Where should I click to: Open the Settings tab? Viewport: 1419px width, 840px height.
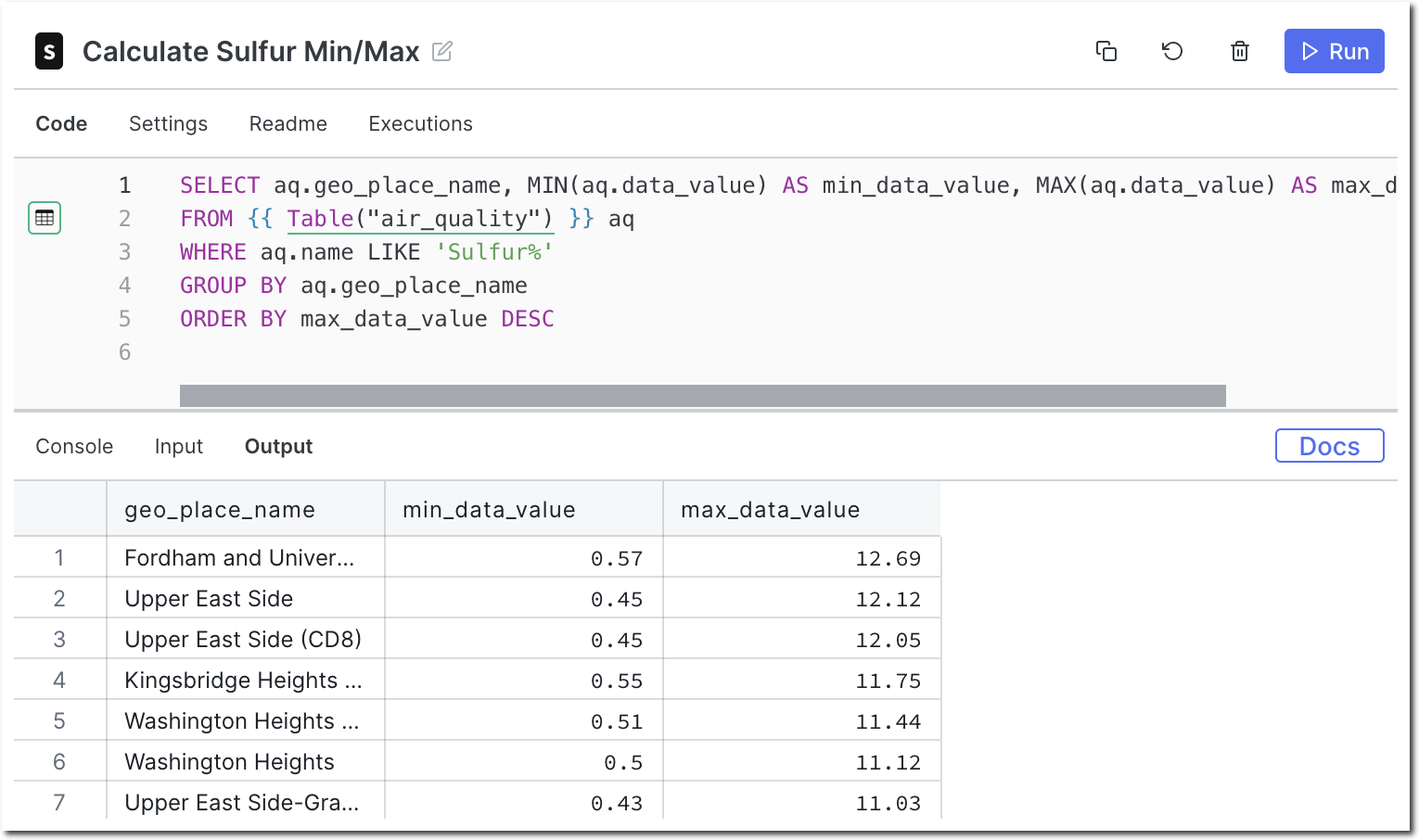tap(168, 123)
